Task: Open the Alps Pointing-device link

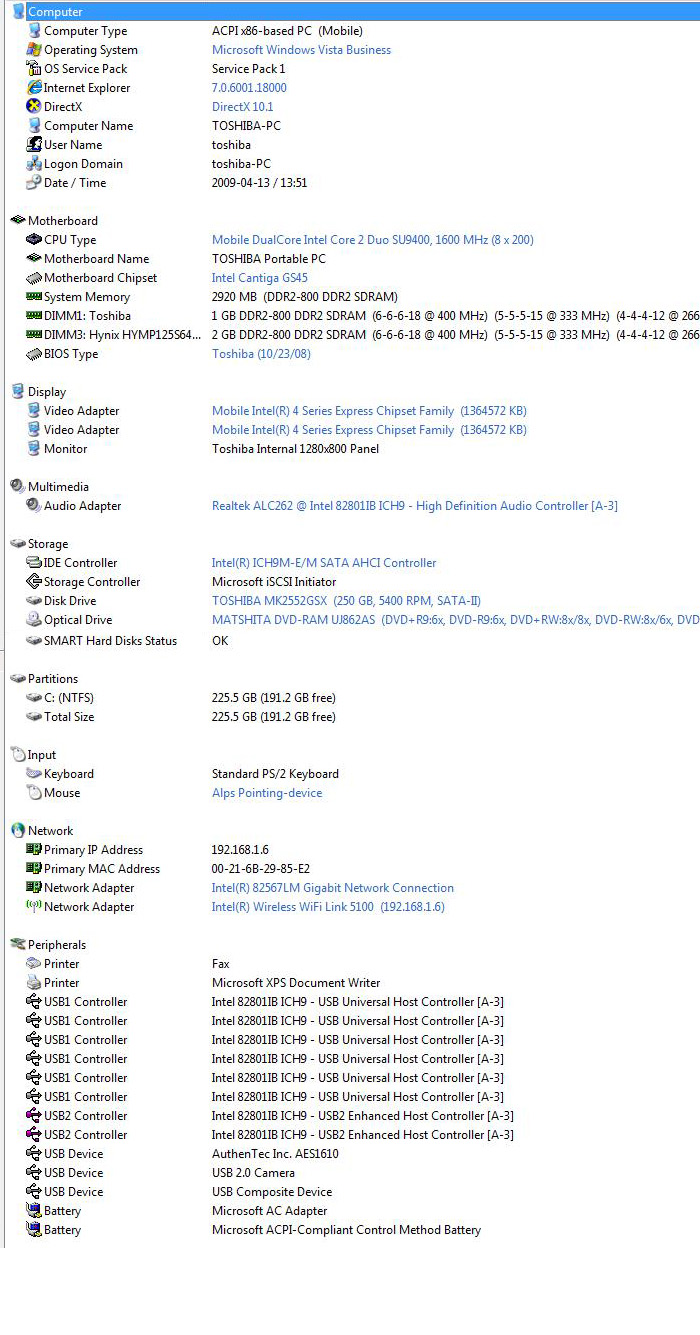Action: coord(267,793)
